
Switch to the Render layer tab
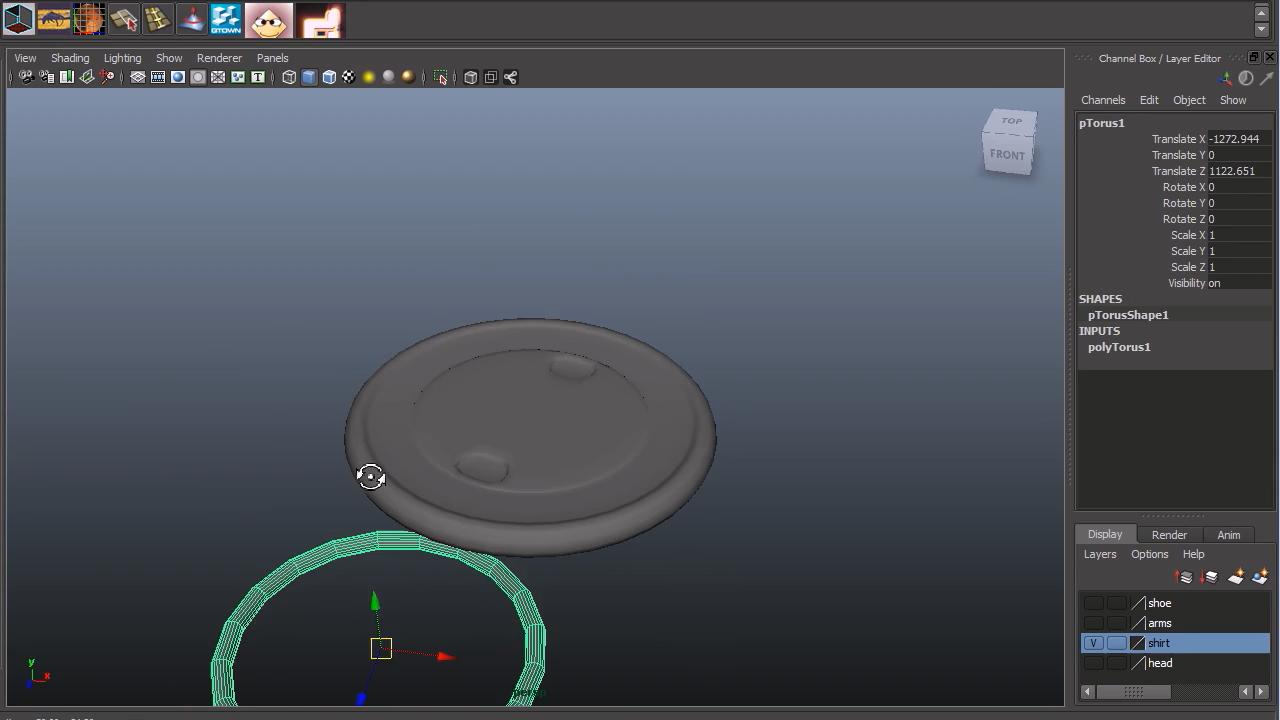coord(1169,535)
